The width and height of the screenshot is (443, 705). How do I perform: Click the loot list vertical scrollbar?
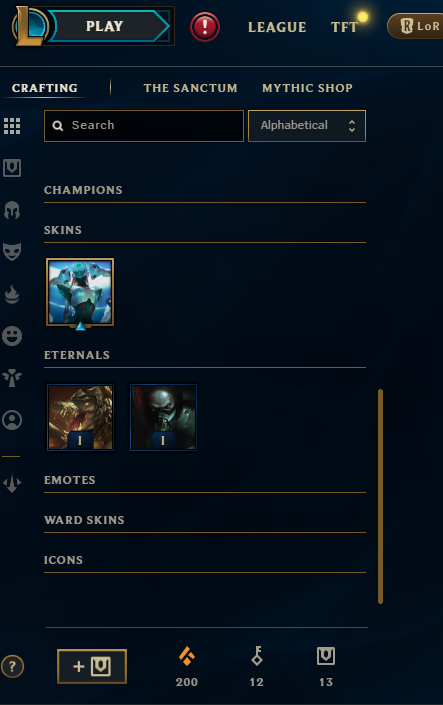tap(380, 496)
